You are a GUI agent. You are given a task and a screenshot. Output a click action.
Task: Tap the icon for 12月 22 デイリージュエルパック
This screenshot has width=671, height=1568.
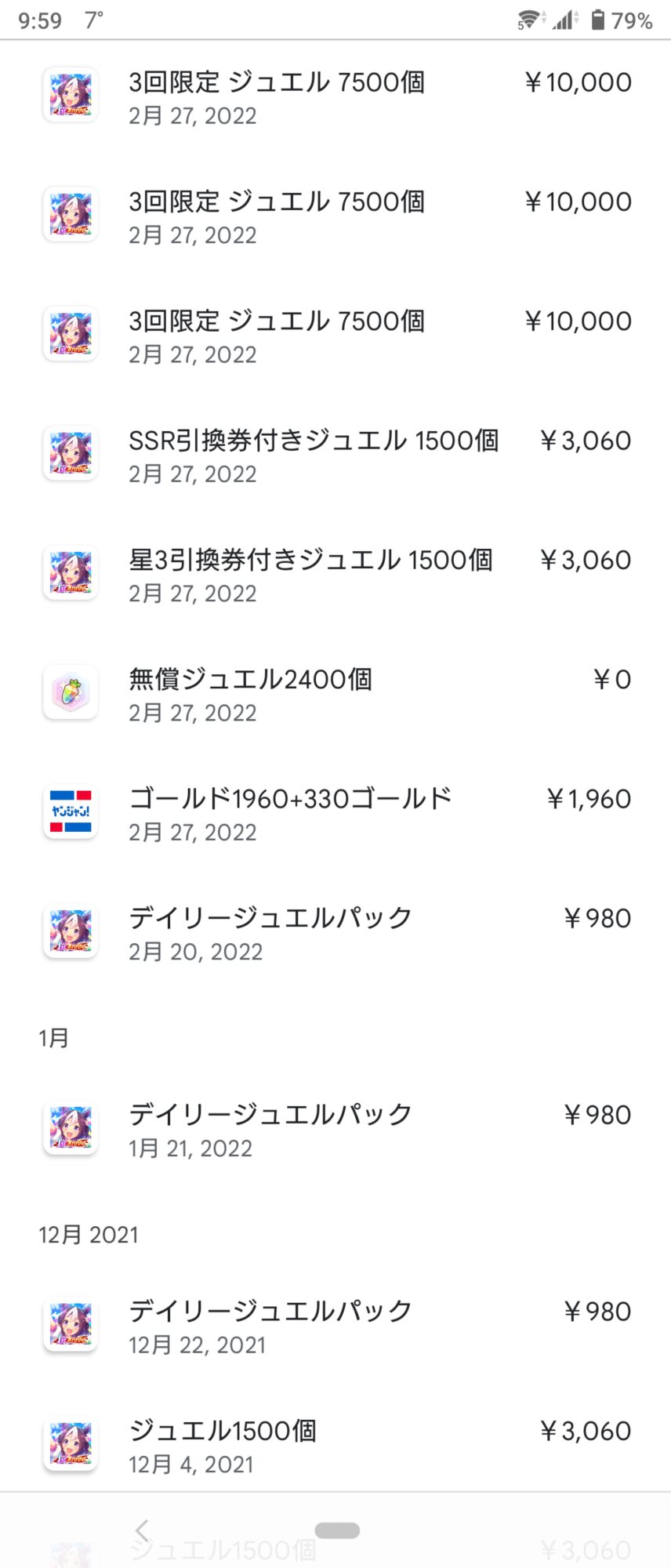[x=71, y=1325]
